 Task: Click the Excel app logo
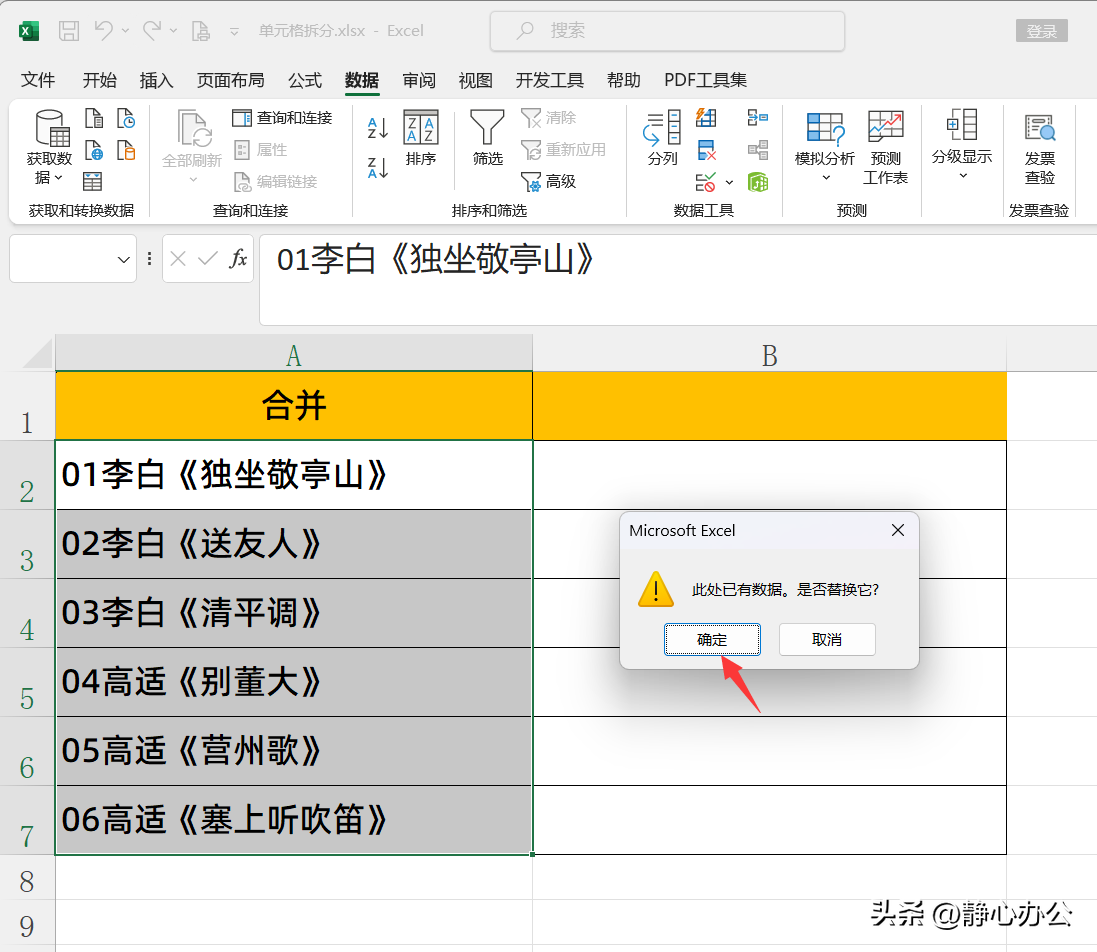pos(29,31)
